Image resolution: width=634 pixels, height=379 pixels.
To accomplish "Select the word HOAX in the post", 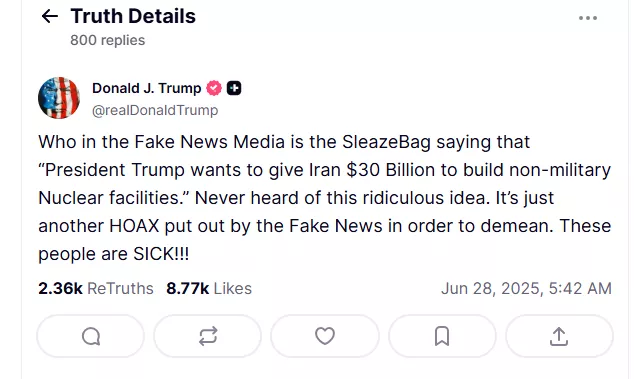I will click(x=134, y=226).
